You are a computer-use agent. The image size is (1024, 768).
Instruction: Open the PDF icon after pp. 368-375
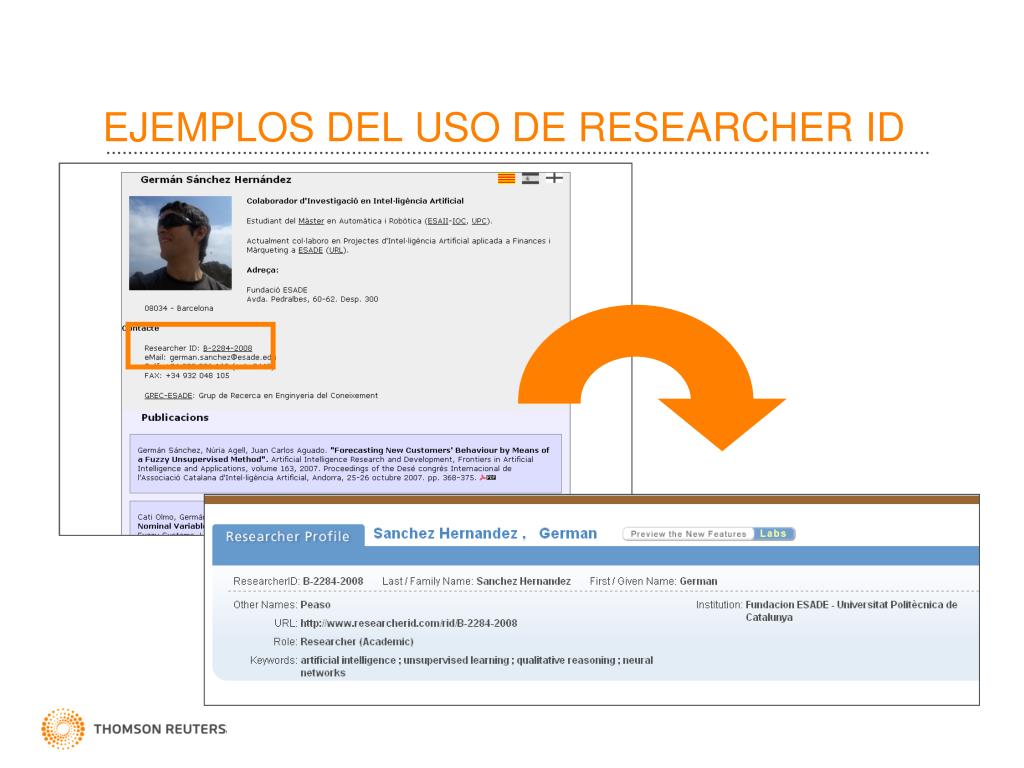pyautogui.click(x=488, y=477)
